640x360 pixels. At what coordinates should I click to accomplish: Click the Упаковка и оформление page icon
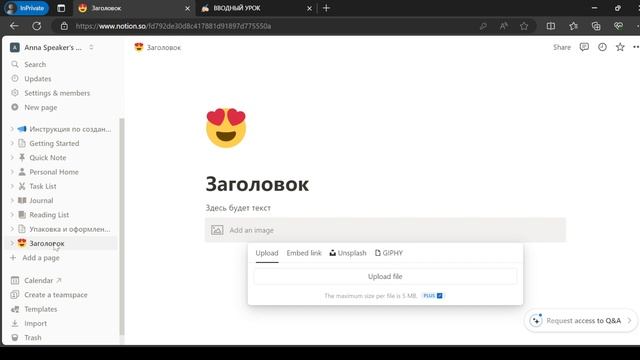click(22, 229)
